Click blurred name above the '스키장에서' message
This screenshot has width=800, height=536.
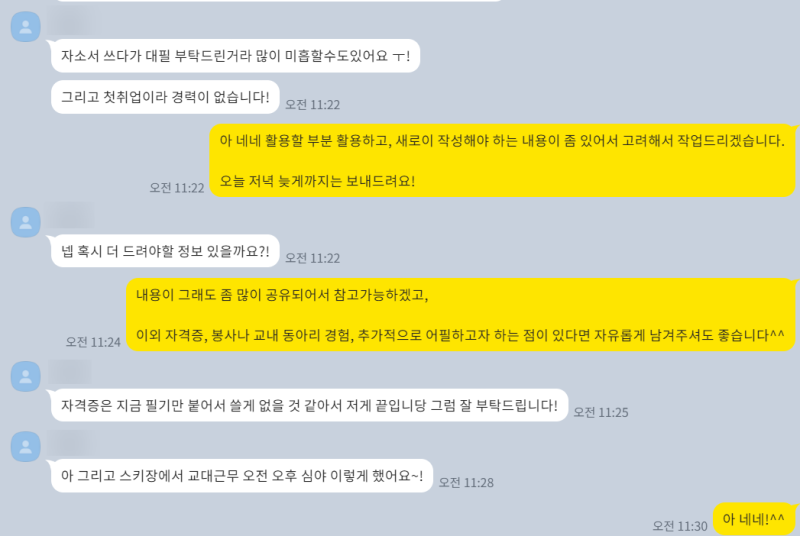(72, 442)
